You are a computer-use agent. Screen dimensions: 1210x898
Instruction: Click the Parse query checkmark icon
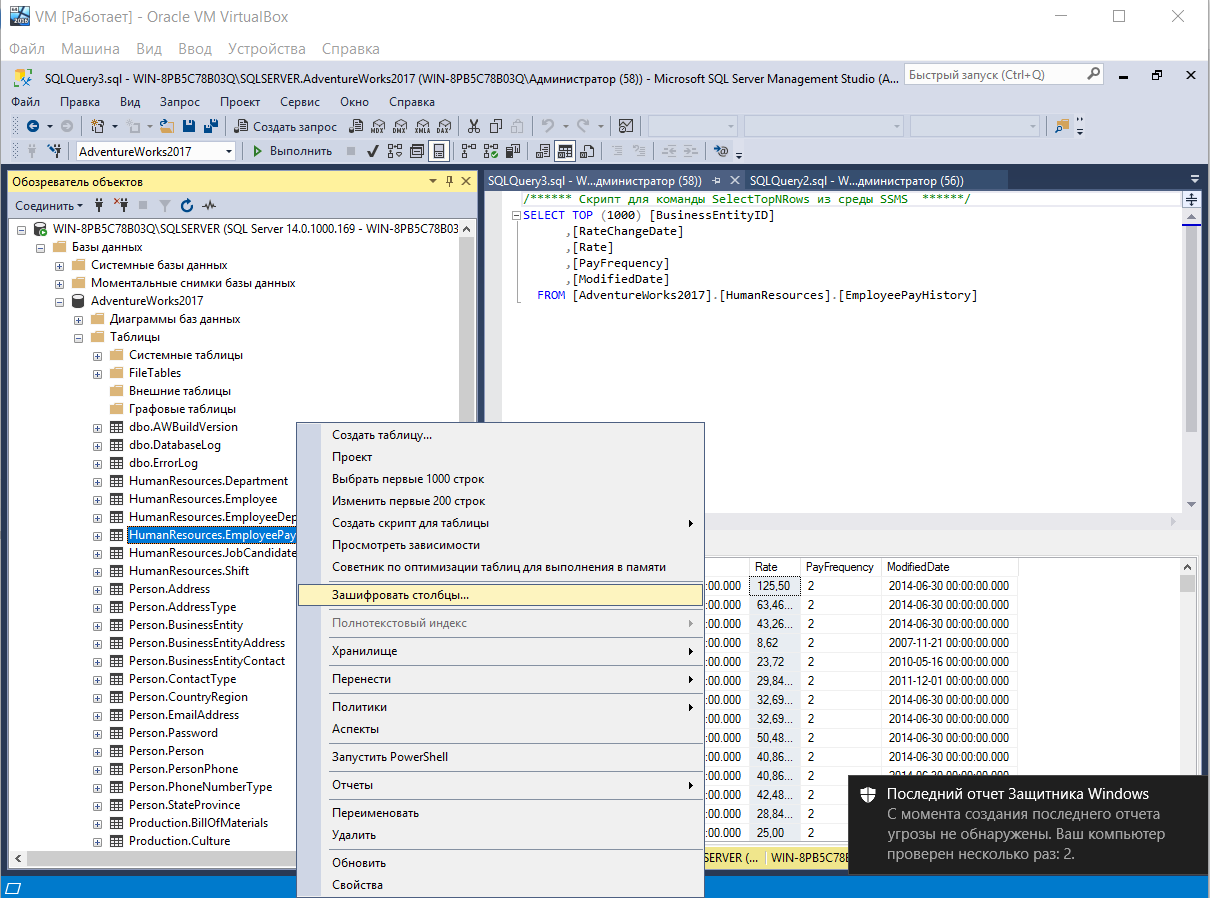372,151
